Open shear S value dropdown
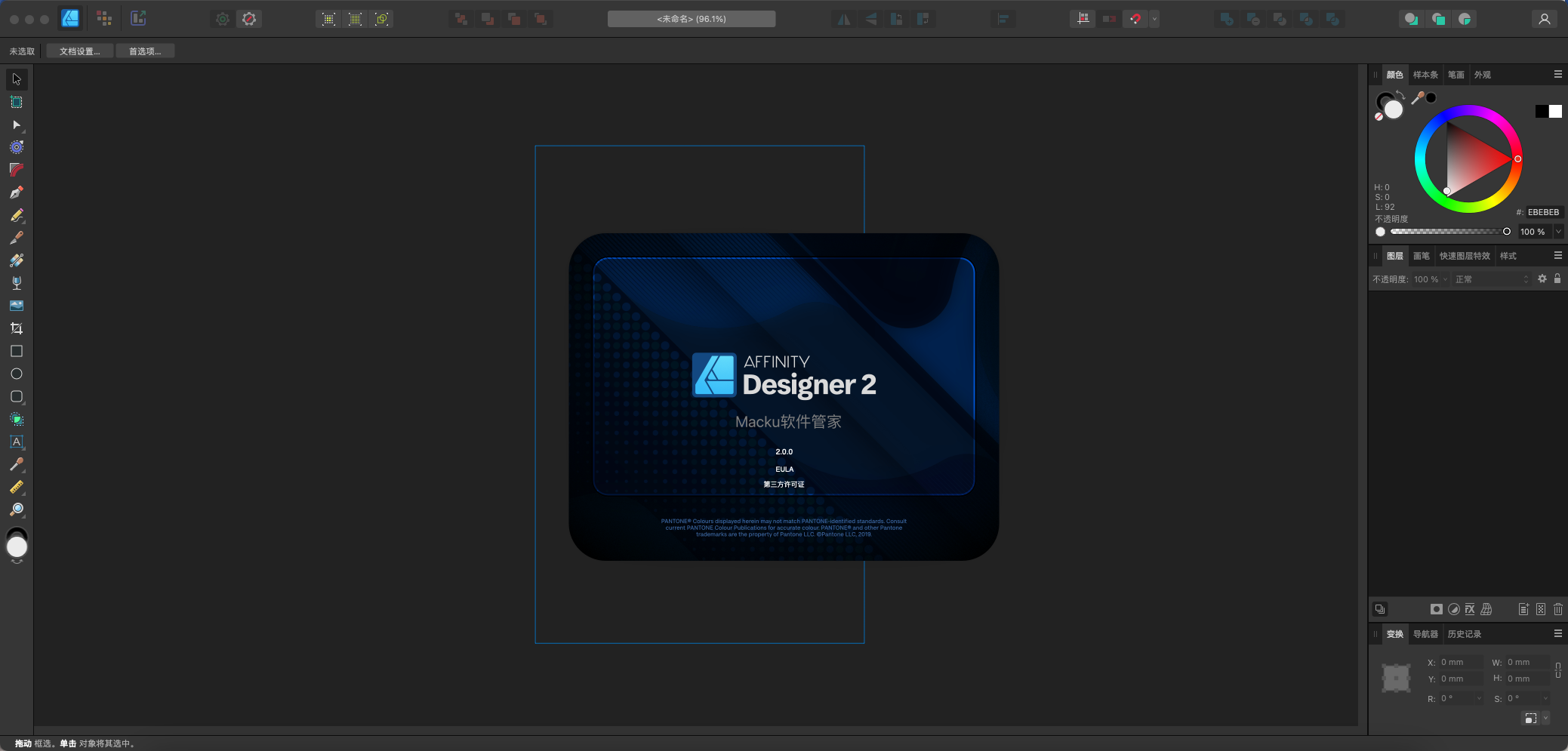The width and height of the screenshot is (1568, 751). (1545, 699)
